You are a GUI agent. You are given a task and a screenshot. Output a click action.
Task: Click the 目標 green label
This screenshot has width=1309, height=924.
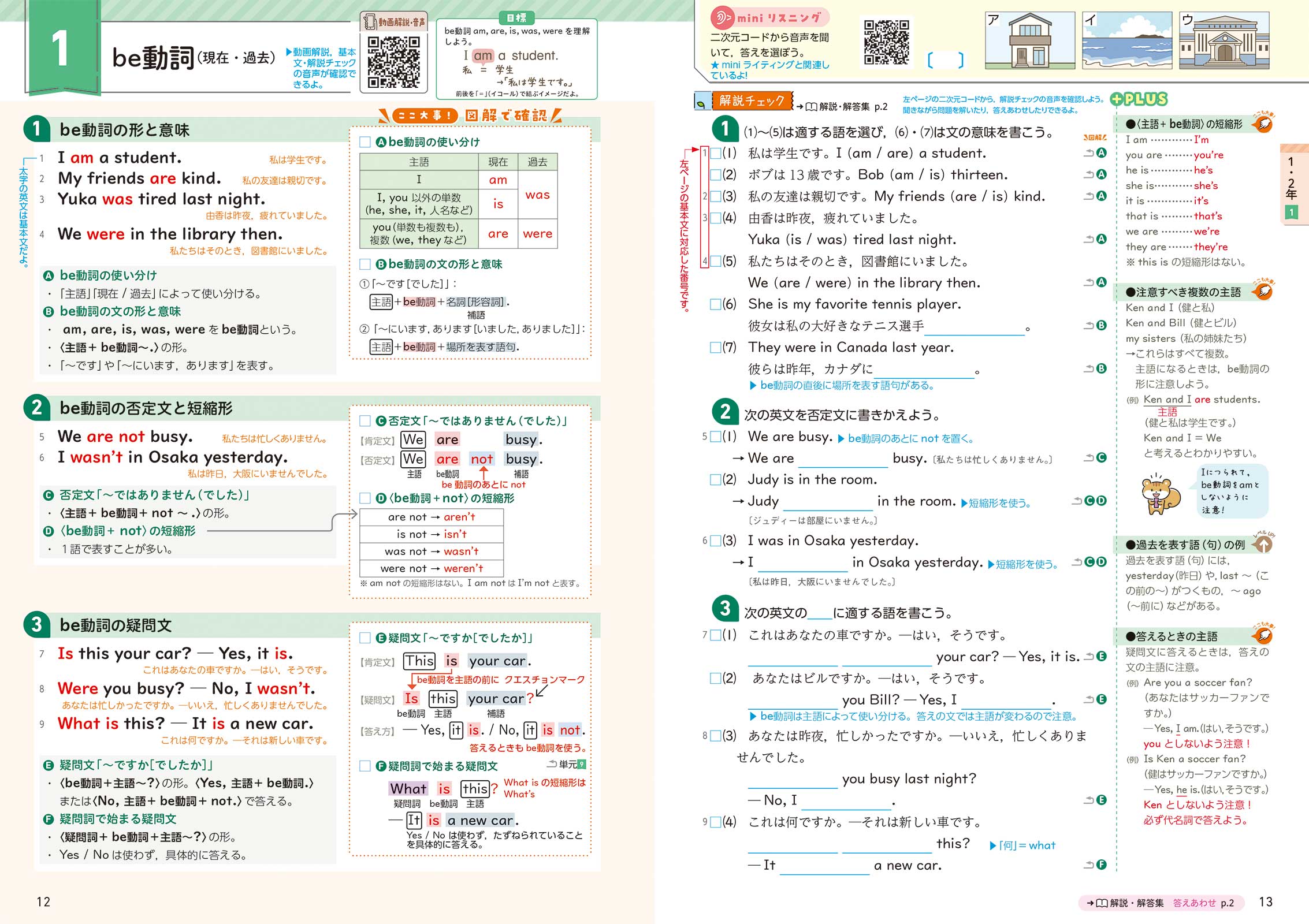coord(516,18)
